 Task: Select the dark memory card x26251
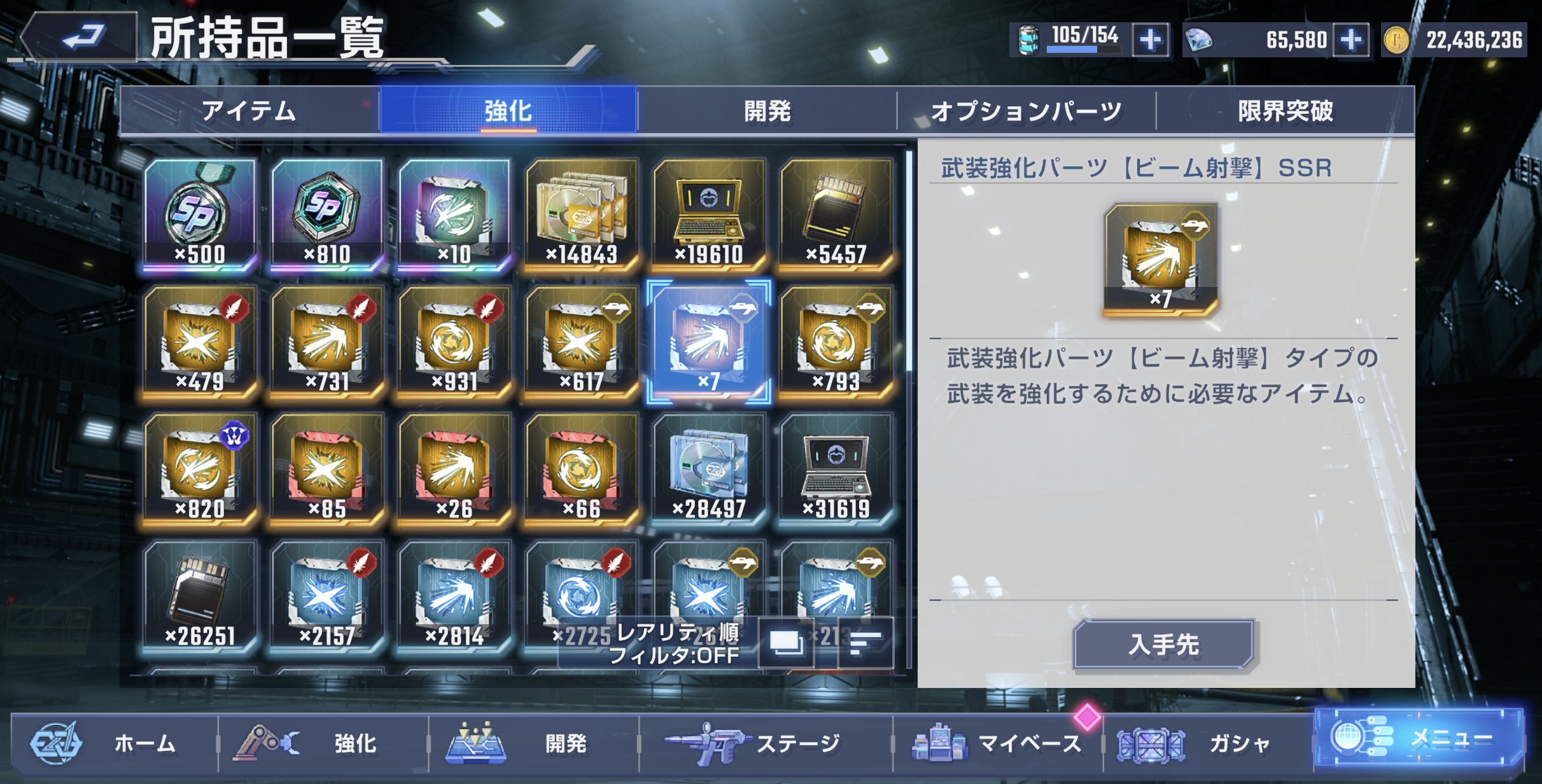click(200, 596)
